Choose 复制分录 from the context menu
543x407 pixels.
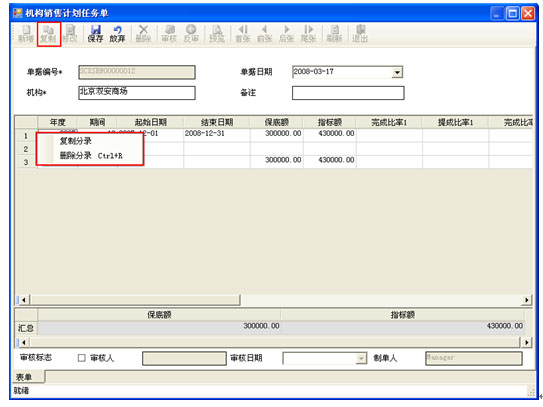point(76,141)
